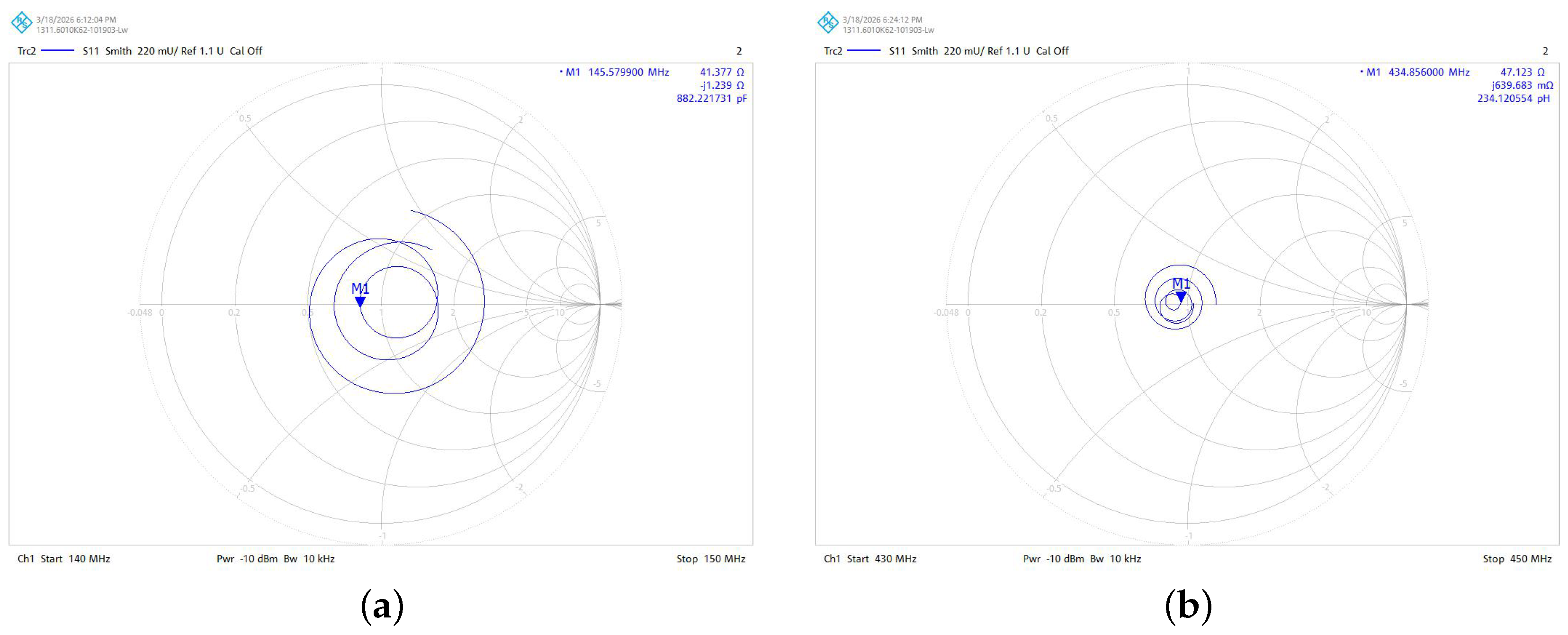Screen dimensions: 1568x635
Task: Click the Start 430 MHz field
Action: (881, 559)
